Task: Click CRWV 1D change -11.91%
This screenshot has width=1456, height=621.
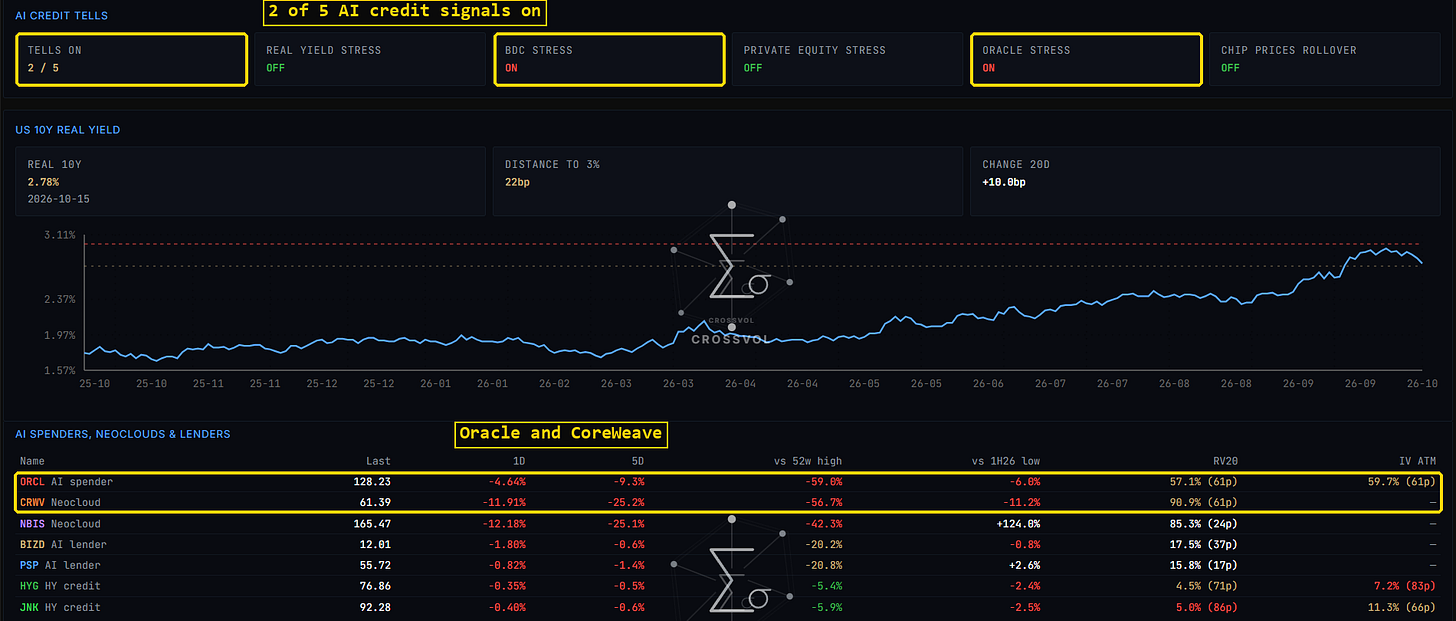Action: pyautogui.click(x=503, y=502)
